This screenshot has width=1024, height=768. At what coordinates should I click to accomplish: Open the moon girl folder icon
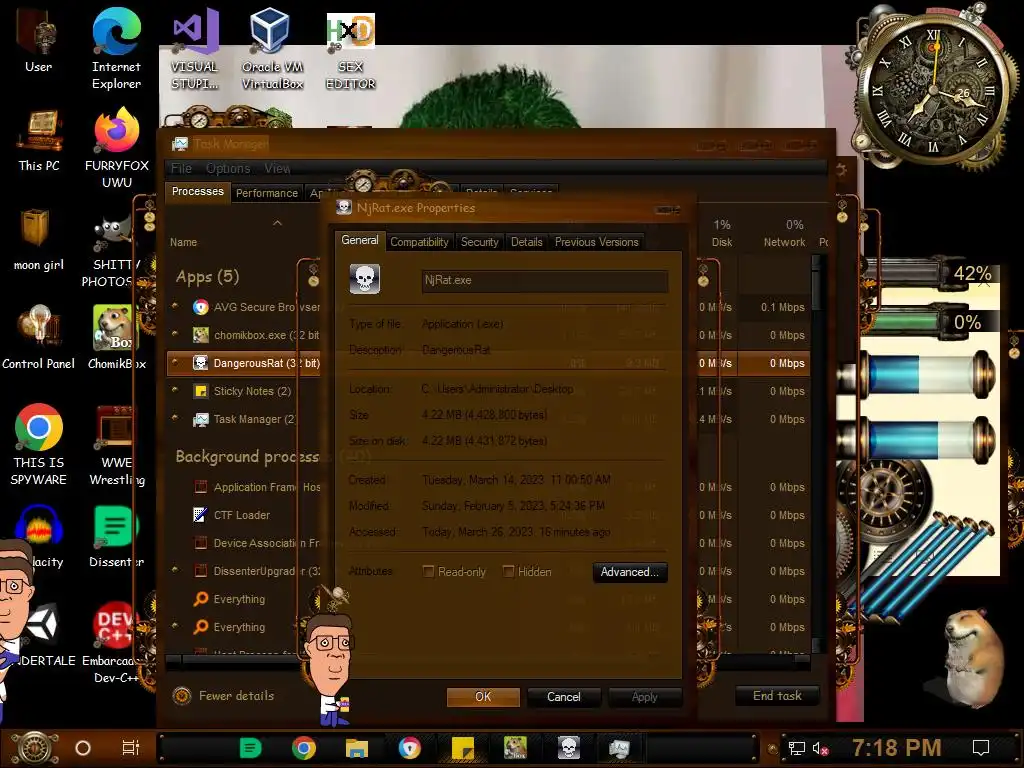(38, 240)
